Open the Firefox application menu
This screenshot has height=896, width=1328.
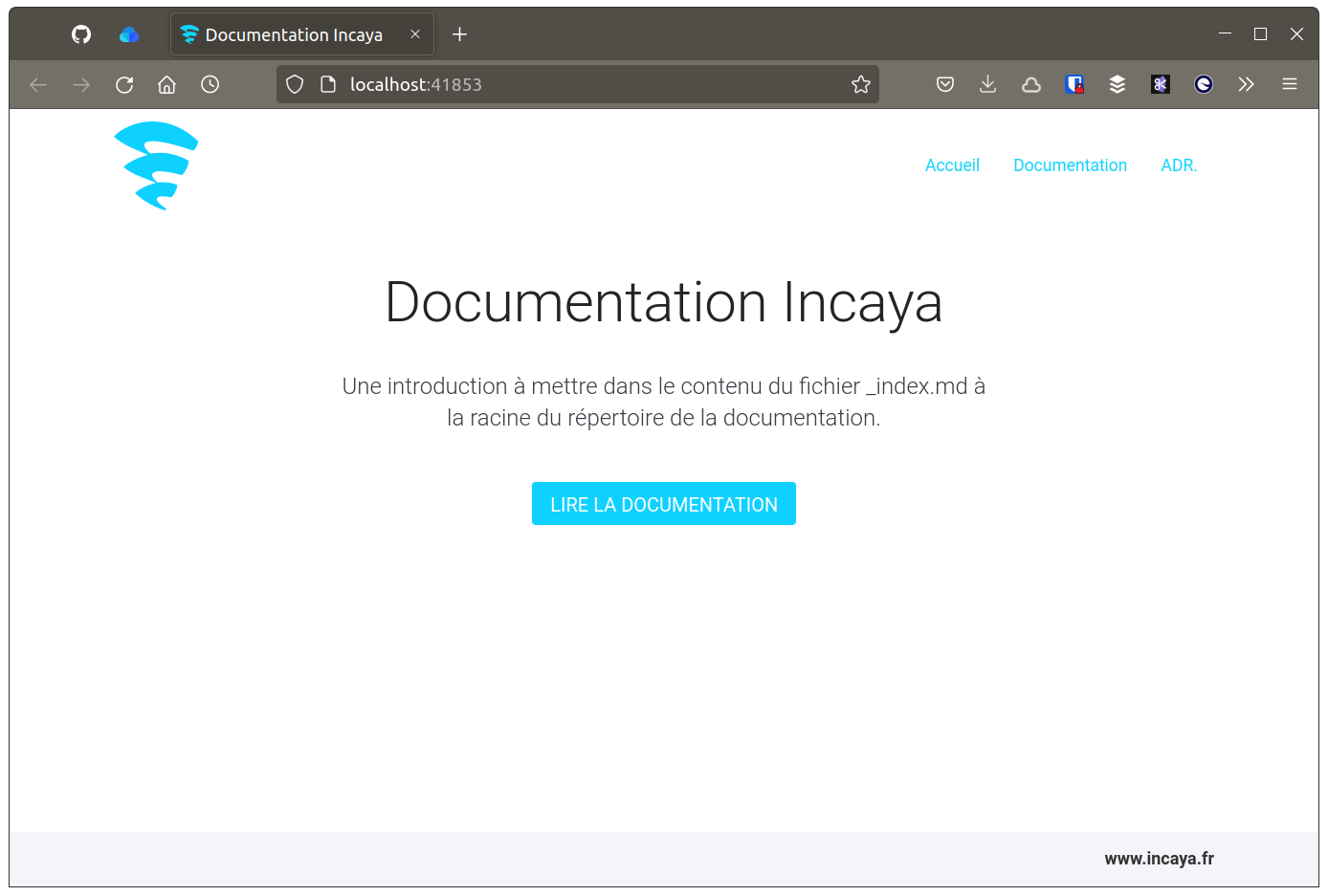click(1290, 85)
